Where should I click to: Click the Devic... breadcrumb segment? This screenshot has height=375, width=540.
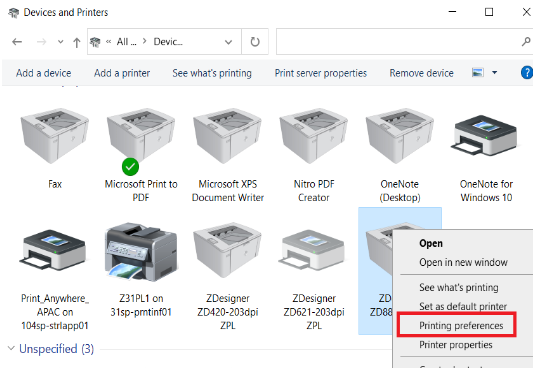click(168, 42)
